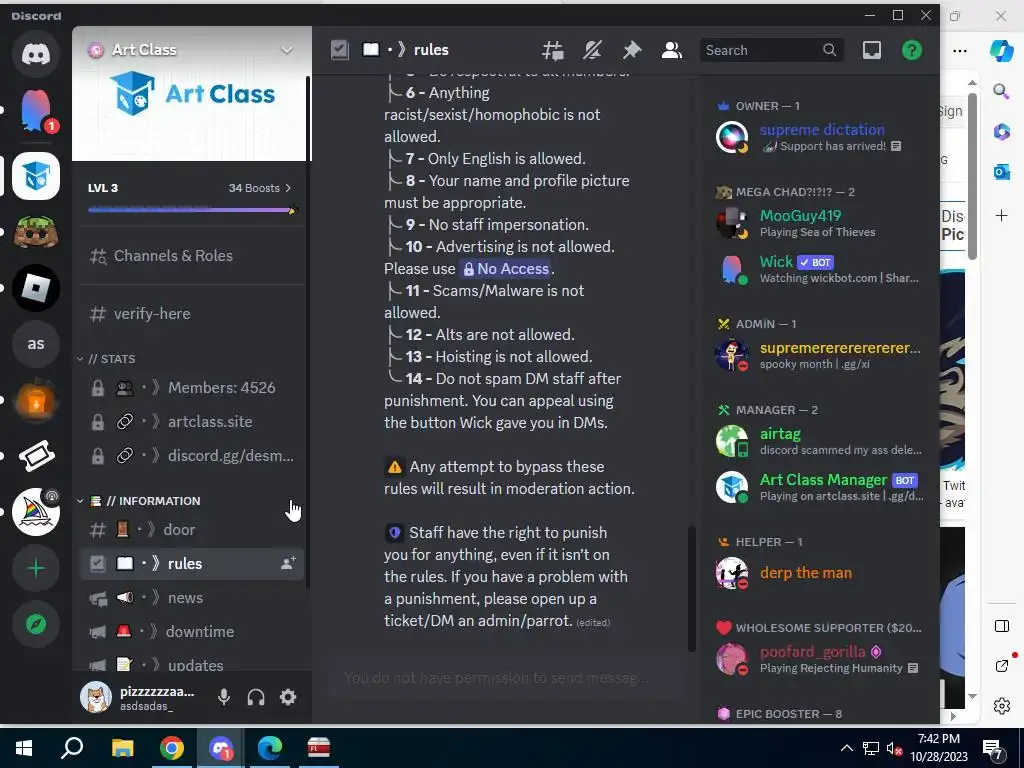
Task: Open Explore Discoverable Servers compass icon
Action: point(36,625)
